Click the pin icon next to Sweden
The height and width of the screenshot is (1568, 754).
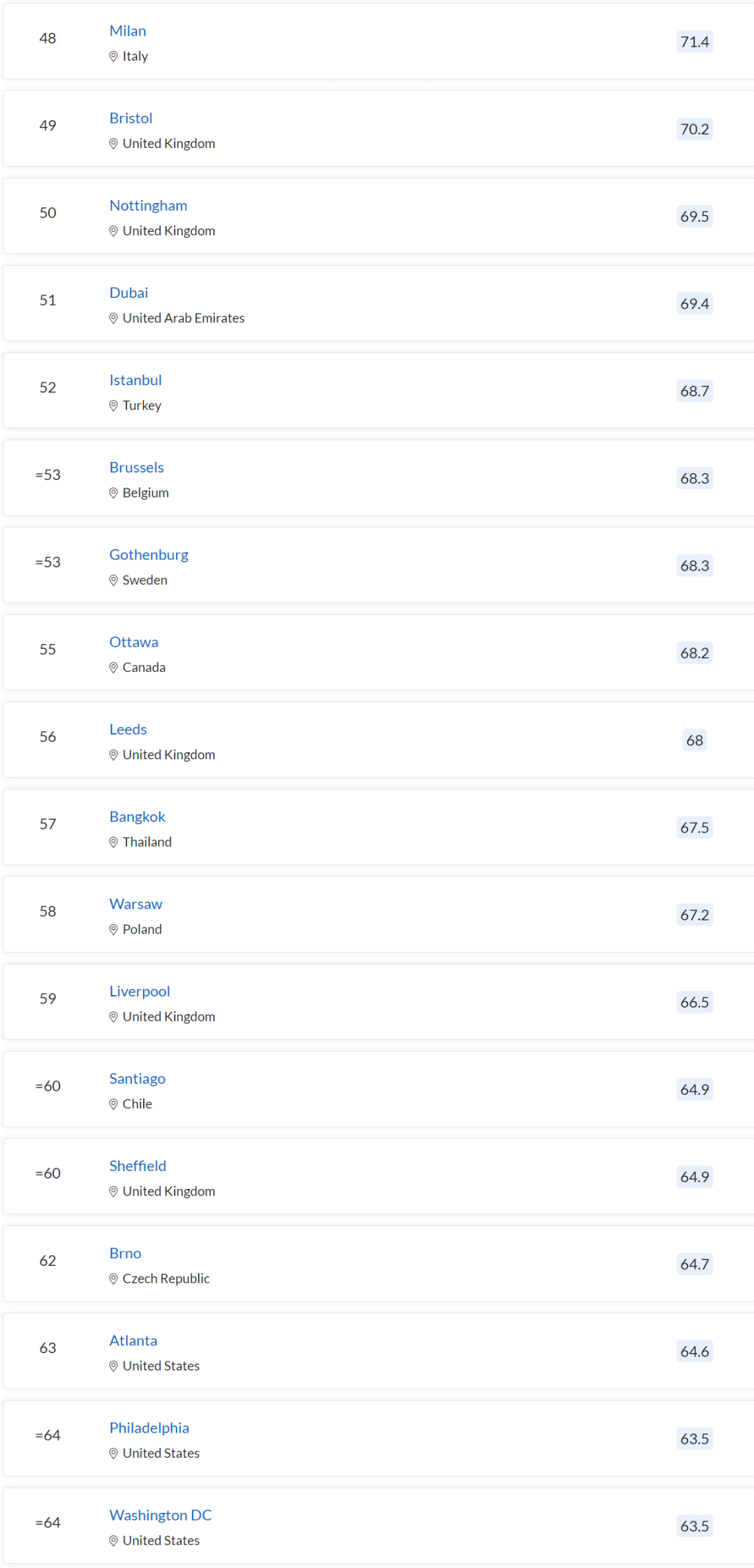113,580
